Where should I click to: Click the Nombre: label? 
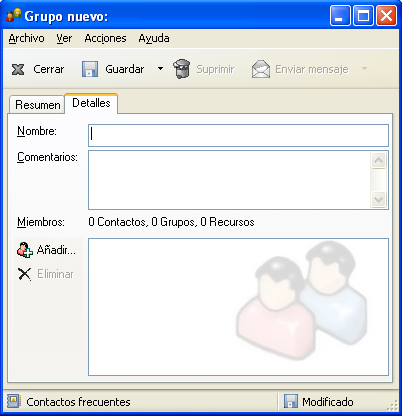(37, 131)
